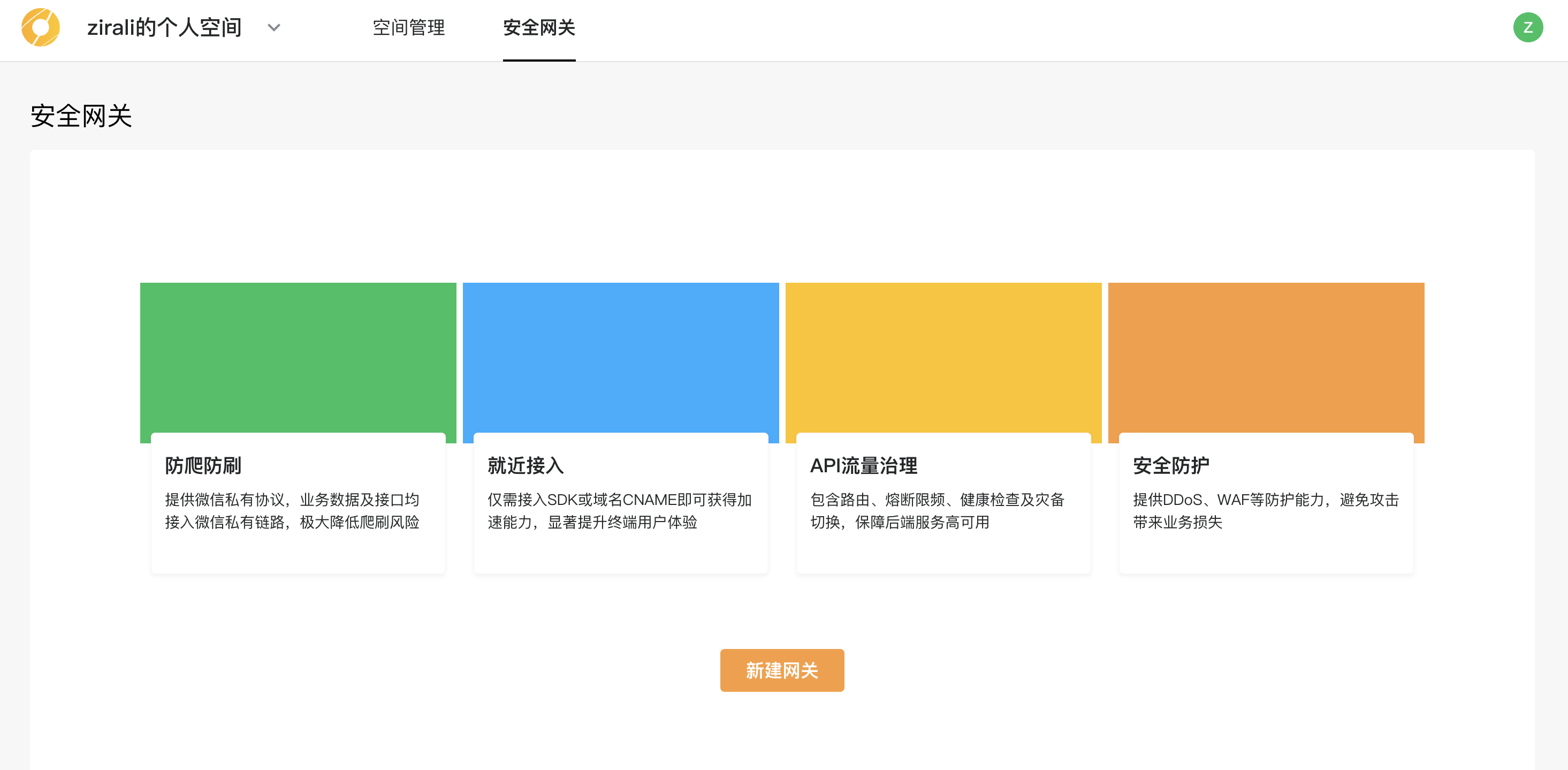The width and height of the screenshot is (1568, 770).
Task: Click the 安全防护 card title
Action: point(1170,465)
